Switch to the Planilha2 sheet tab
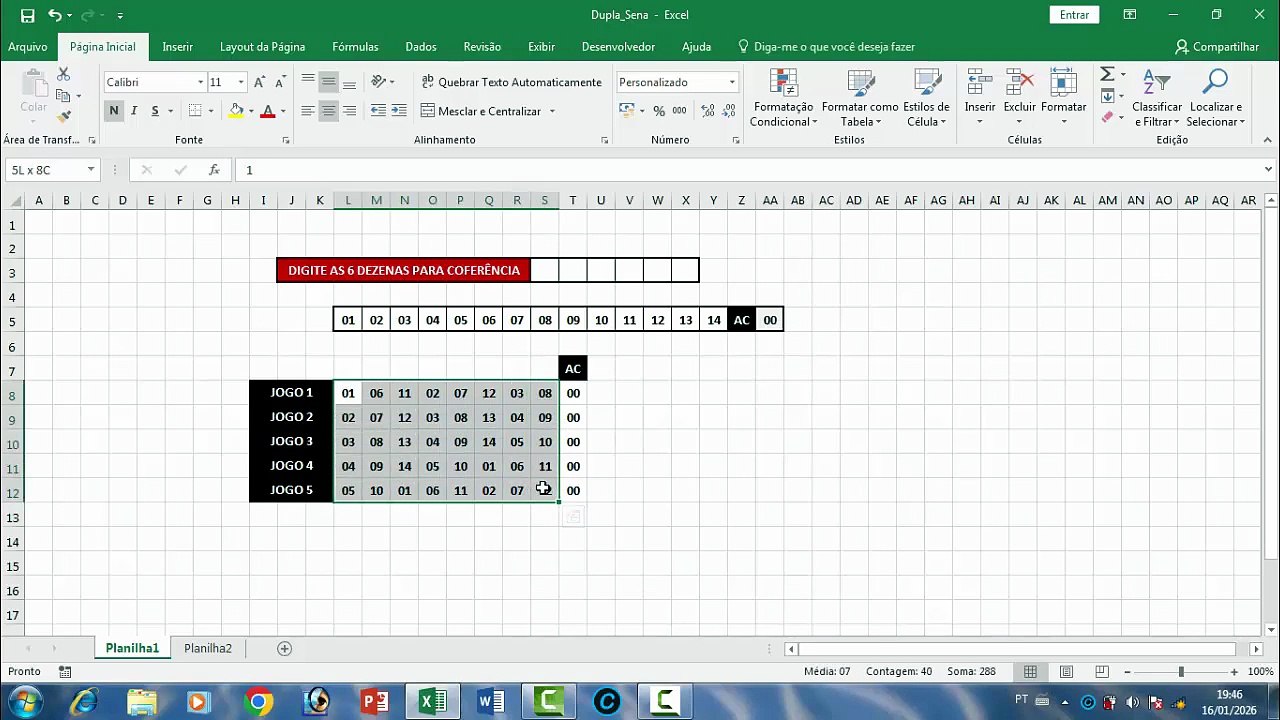1280x720 pixels. (208, 648)
